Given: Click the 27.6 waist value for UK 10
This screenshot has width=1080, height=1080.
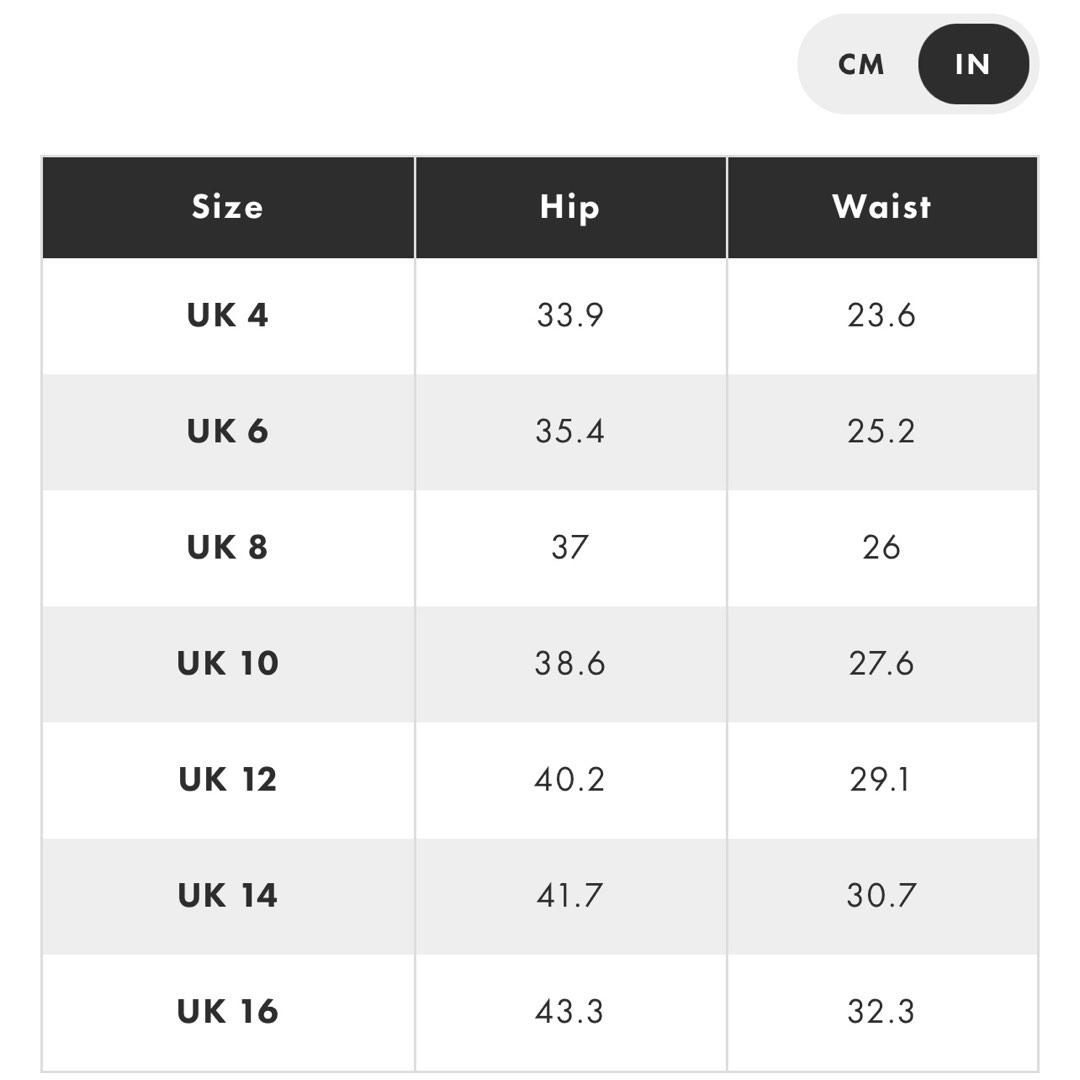Looking at the screenshot, I should [x=881, y=663].
